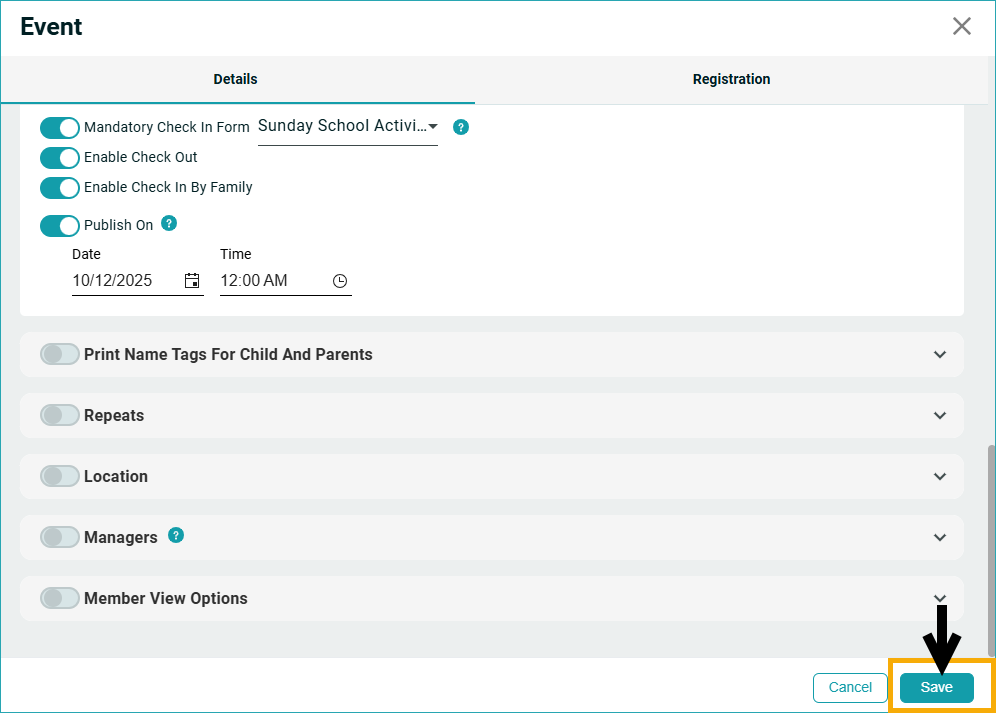This screenshot has width=996, height=713.
Task: Open the clock time picker icon
Action: click(340, 281)
